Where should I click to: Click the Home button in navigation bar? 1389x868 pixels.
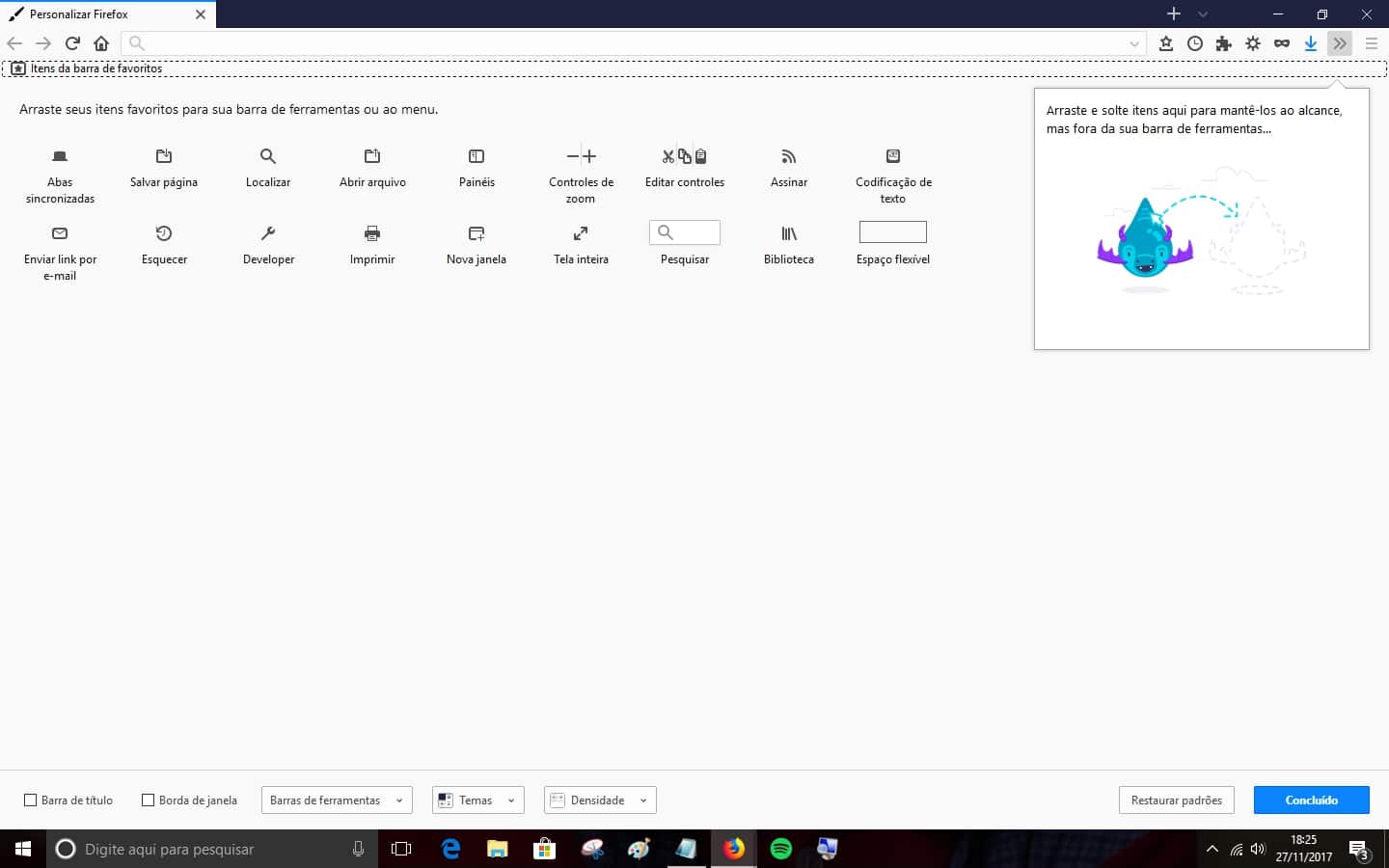[101, 43]
